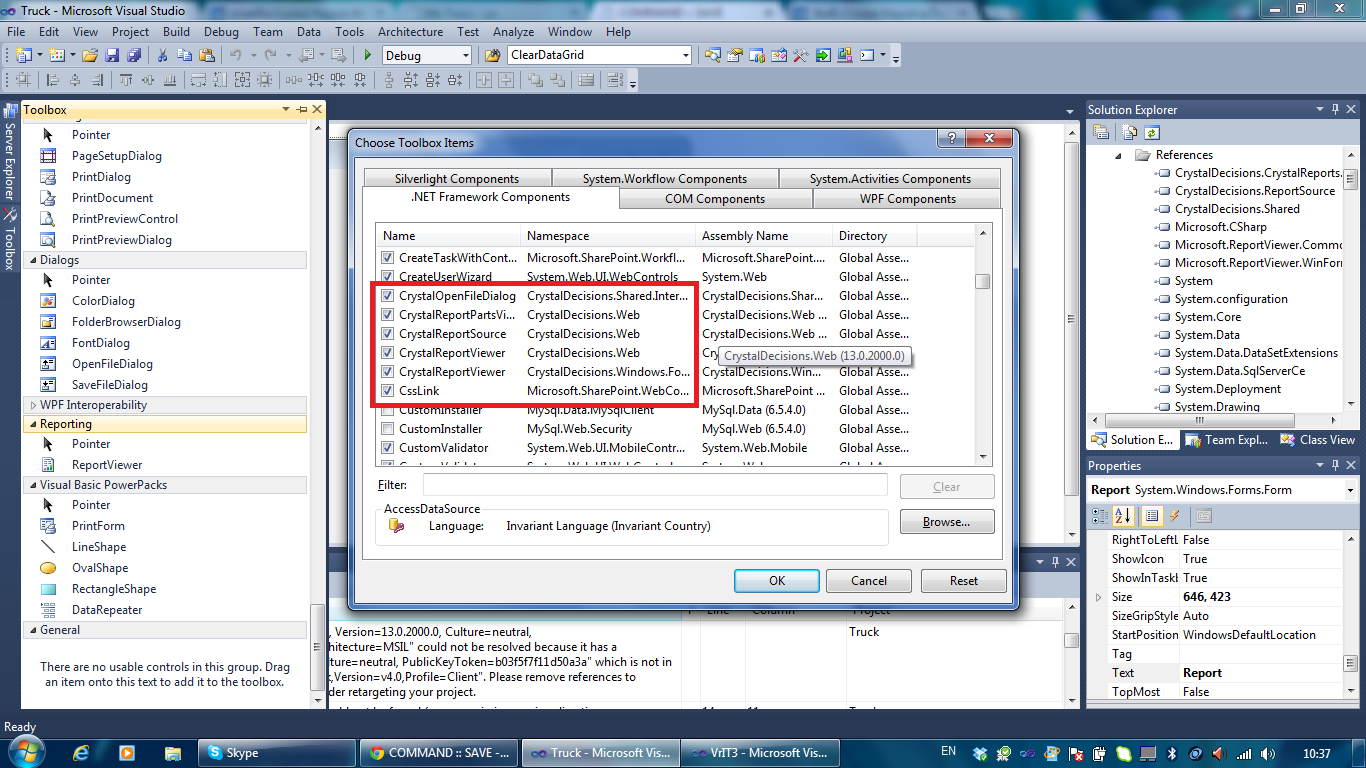
Task: Switch Properties panel to Categorized view
Action: pos(1101,516)
